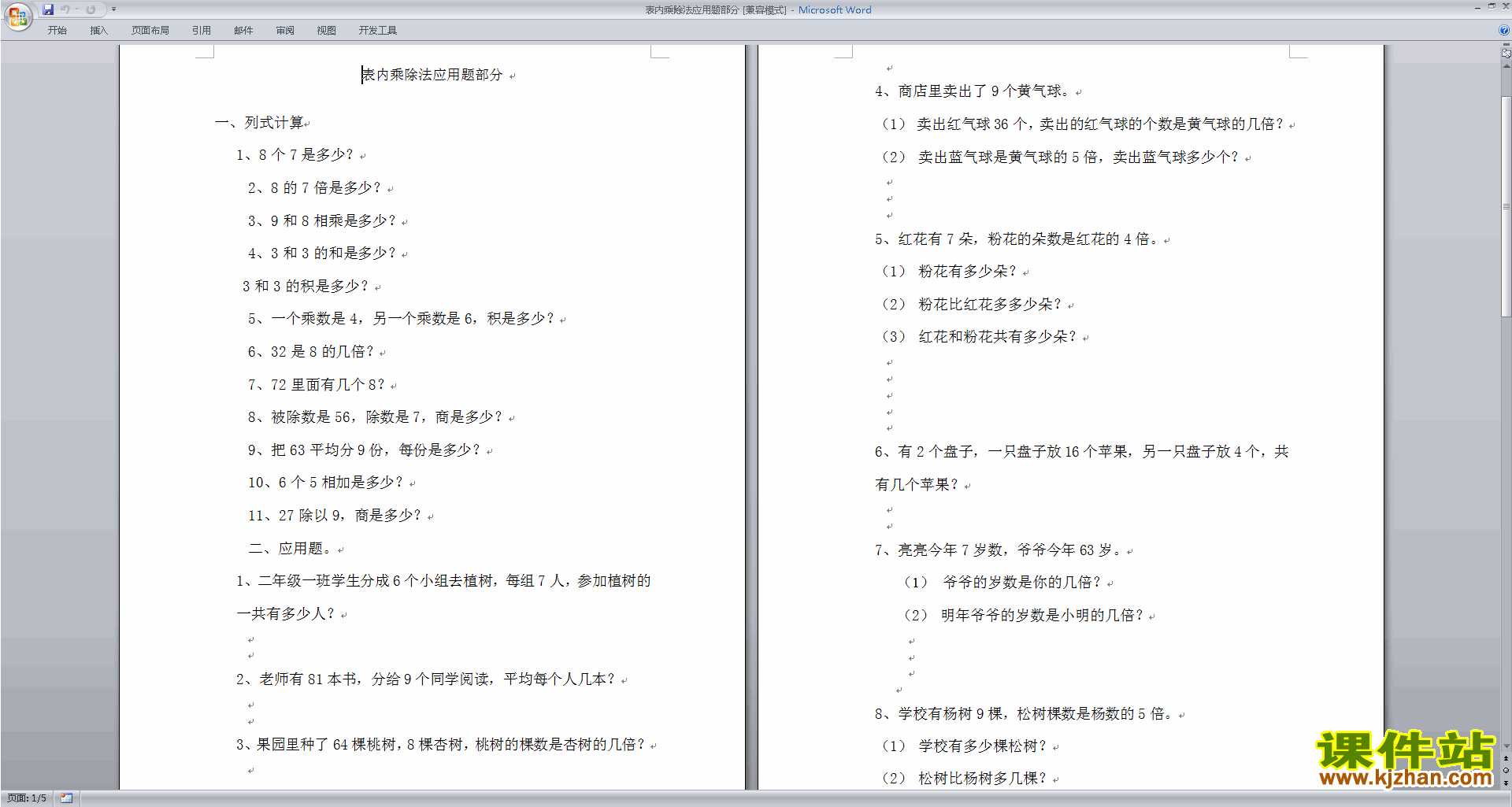Screen dimensions: 1512x807
Task: Click the line 6、32是8的几倍？
Action: tap(311, 352)
